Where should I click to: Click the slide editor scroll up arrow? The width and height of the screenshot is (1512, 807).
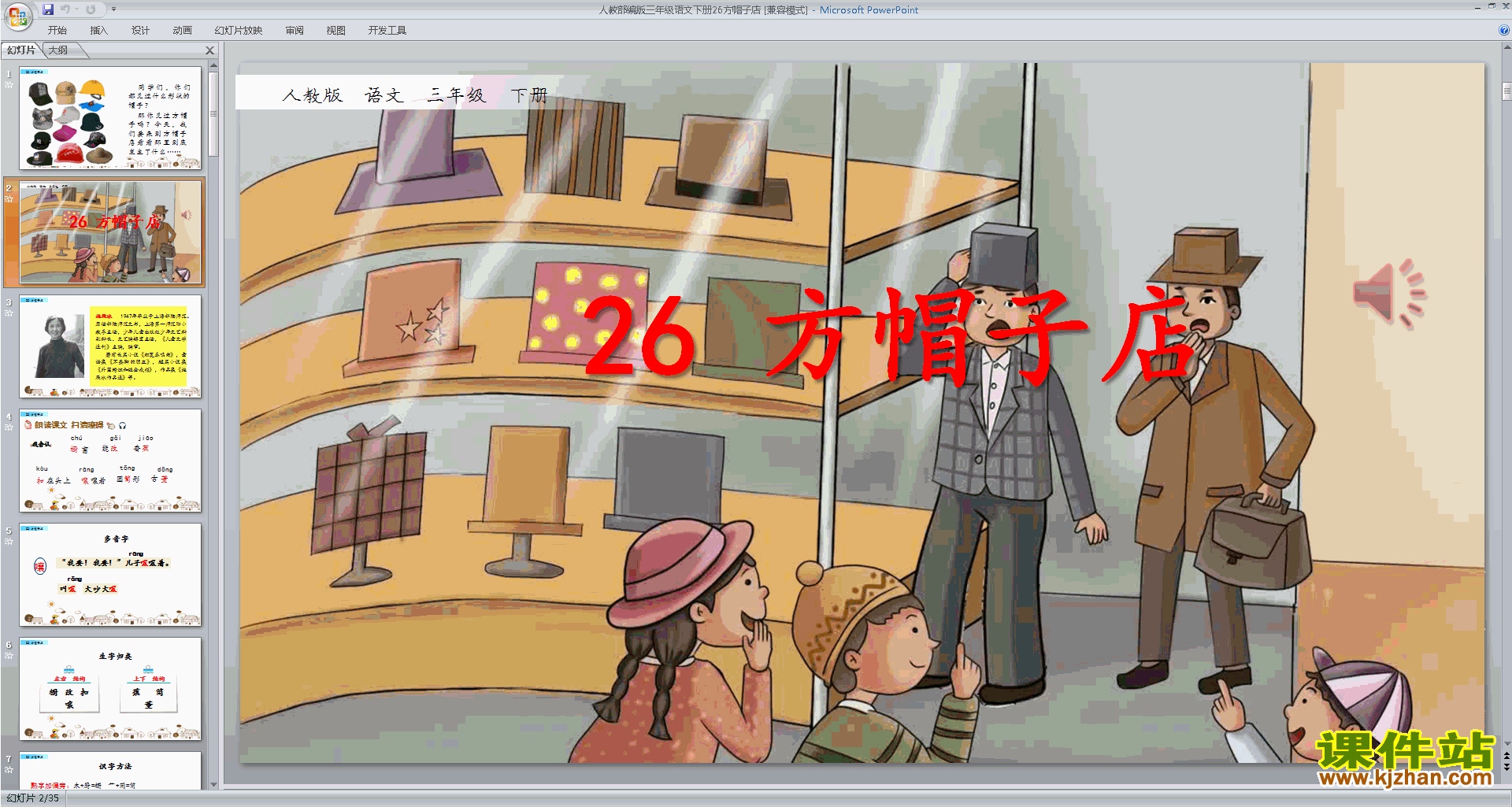click(1506, 48)
